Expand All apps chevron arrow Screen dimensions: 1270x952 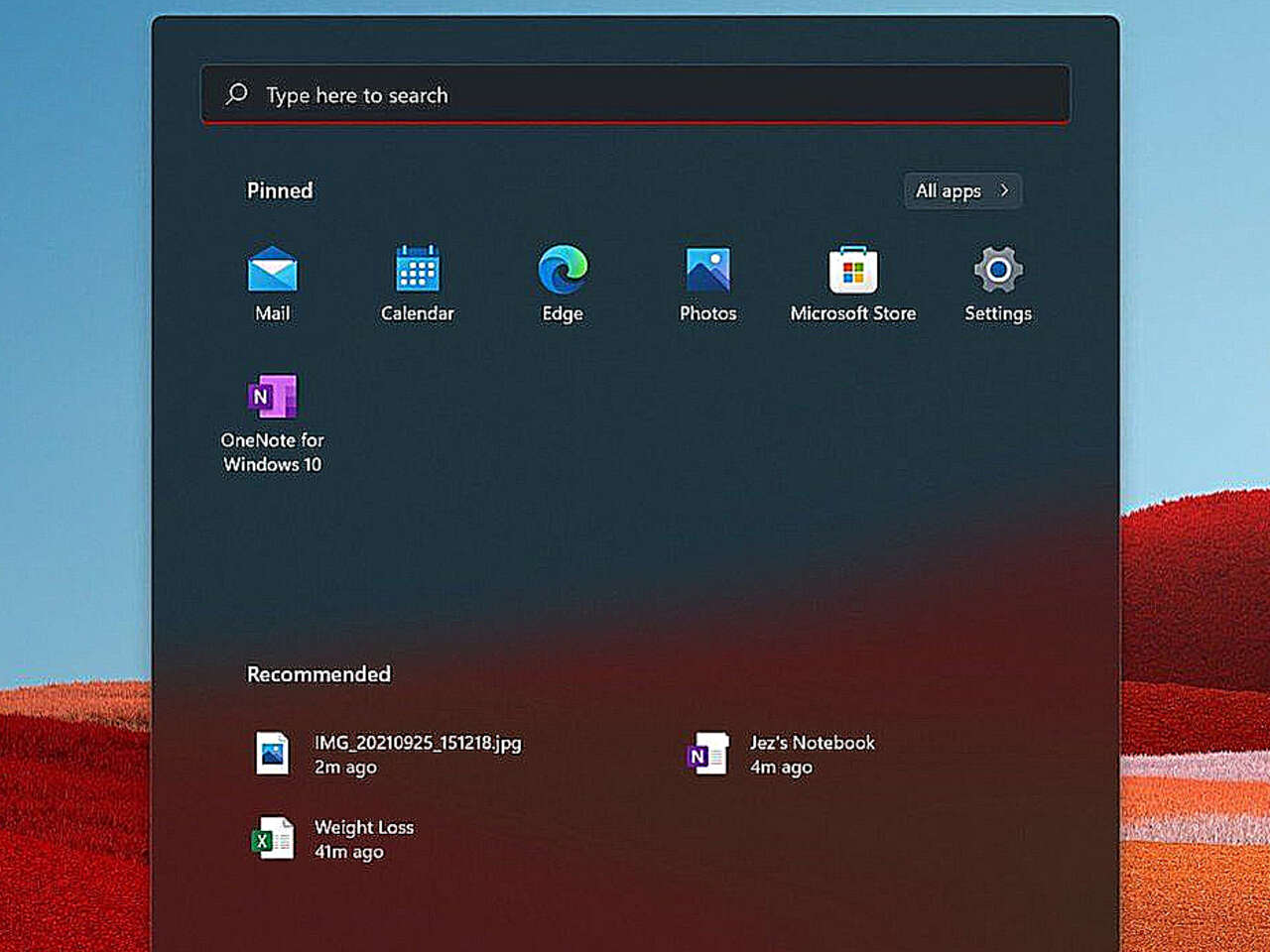click(x=1004, y=189)
